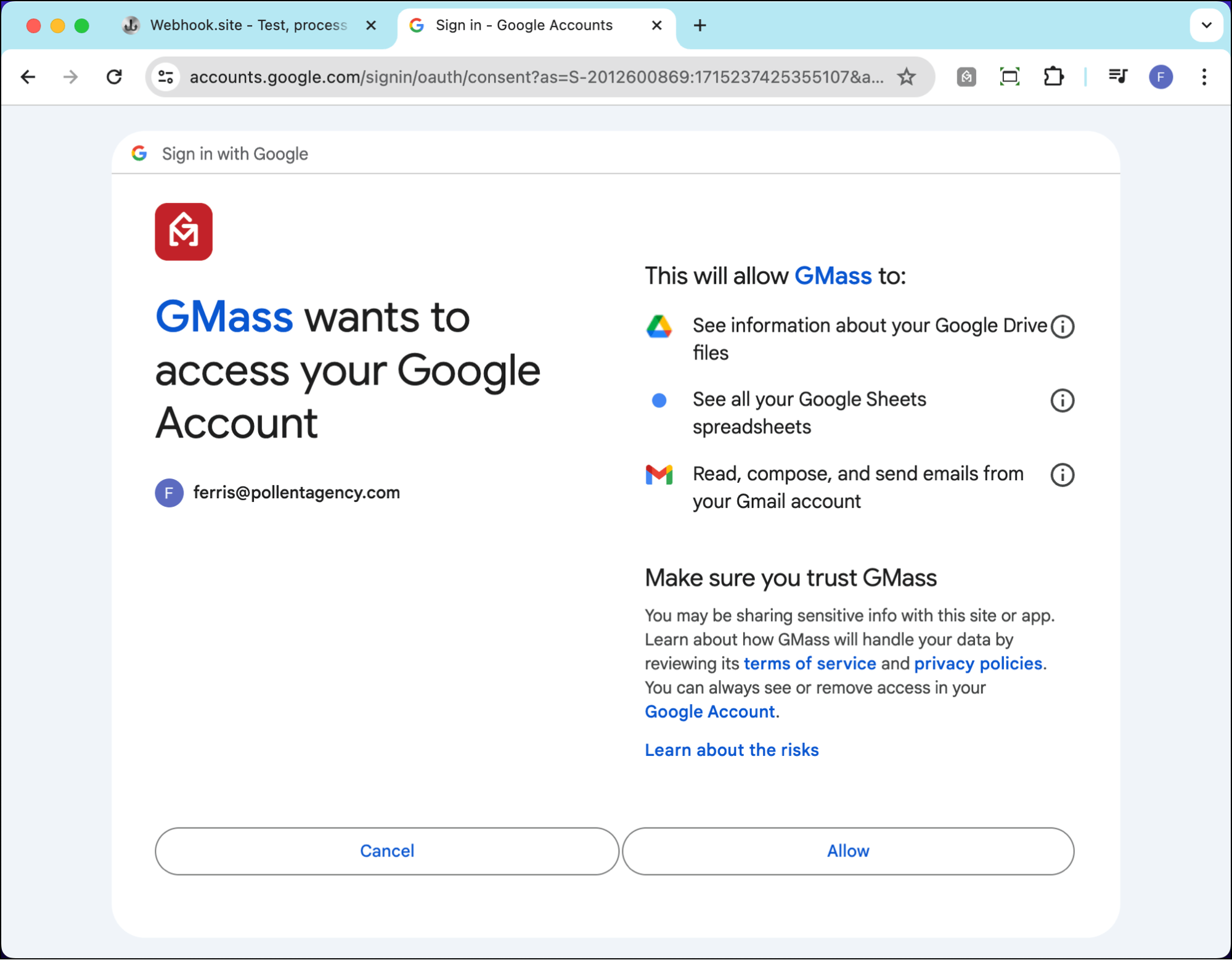Click info icon next to Google Drive files
The image size is (1232, 960).
(1064, 326)
